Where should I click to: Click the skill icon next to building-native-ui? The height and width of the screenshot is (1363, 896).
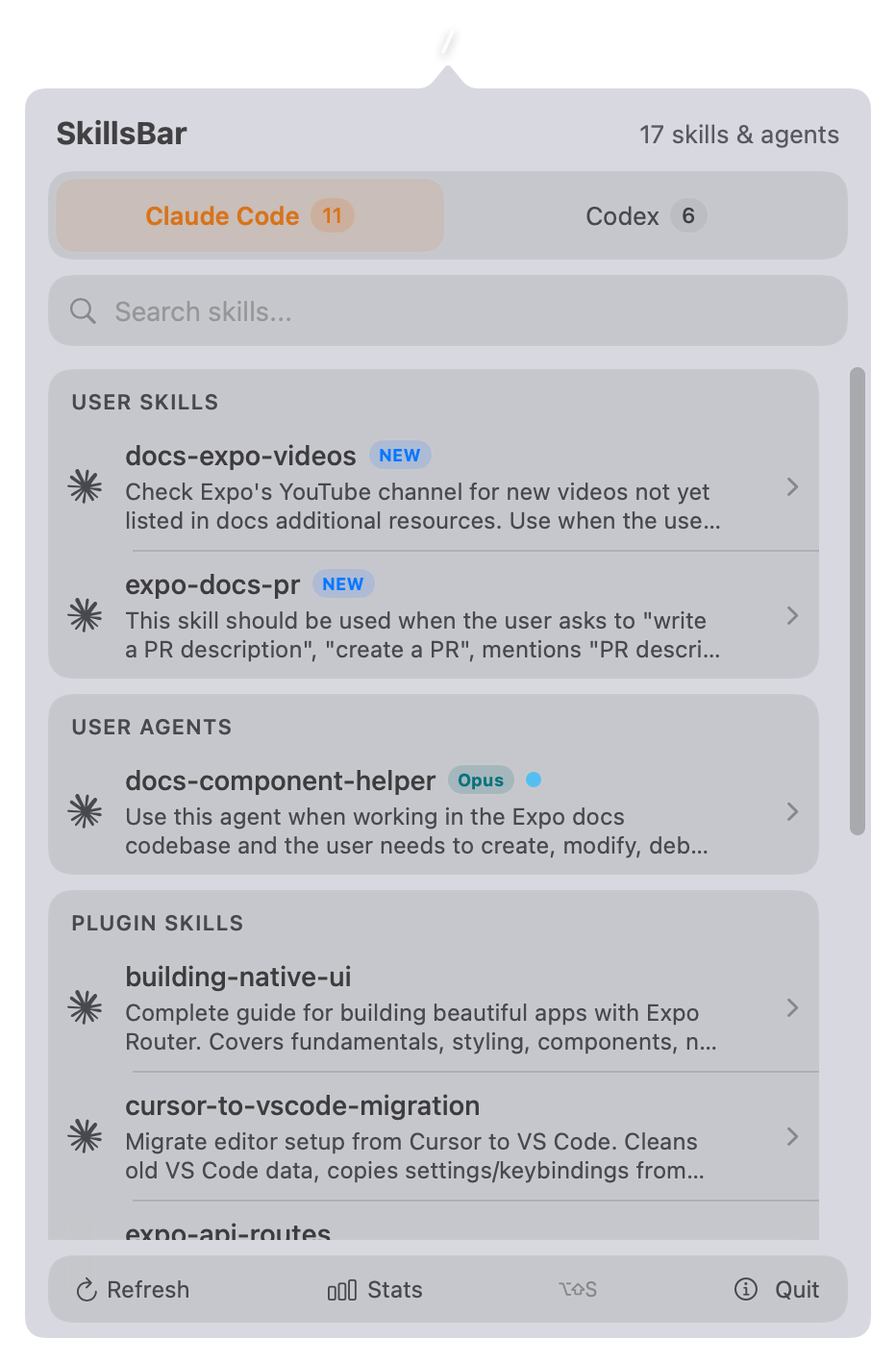point(85,1008)
